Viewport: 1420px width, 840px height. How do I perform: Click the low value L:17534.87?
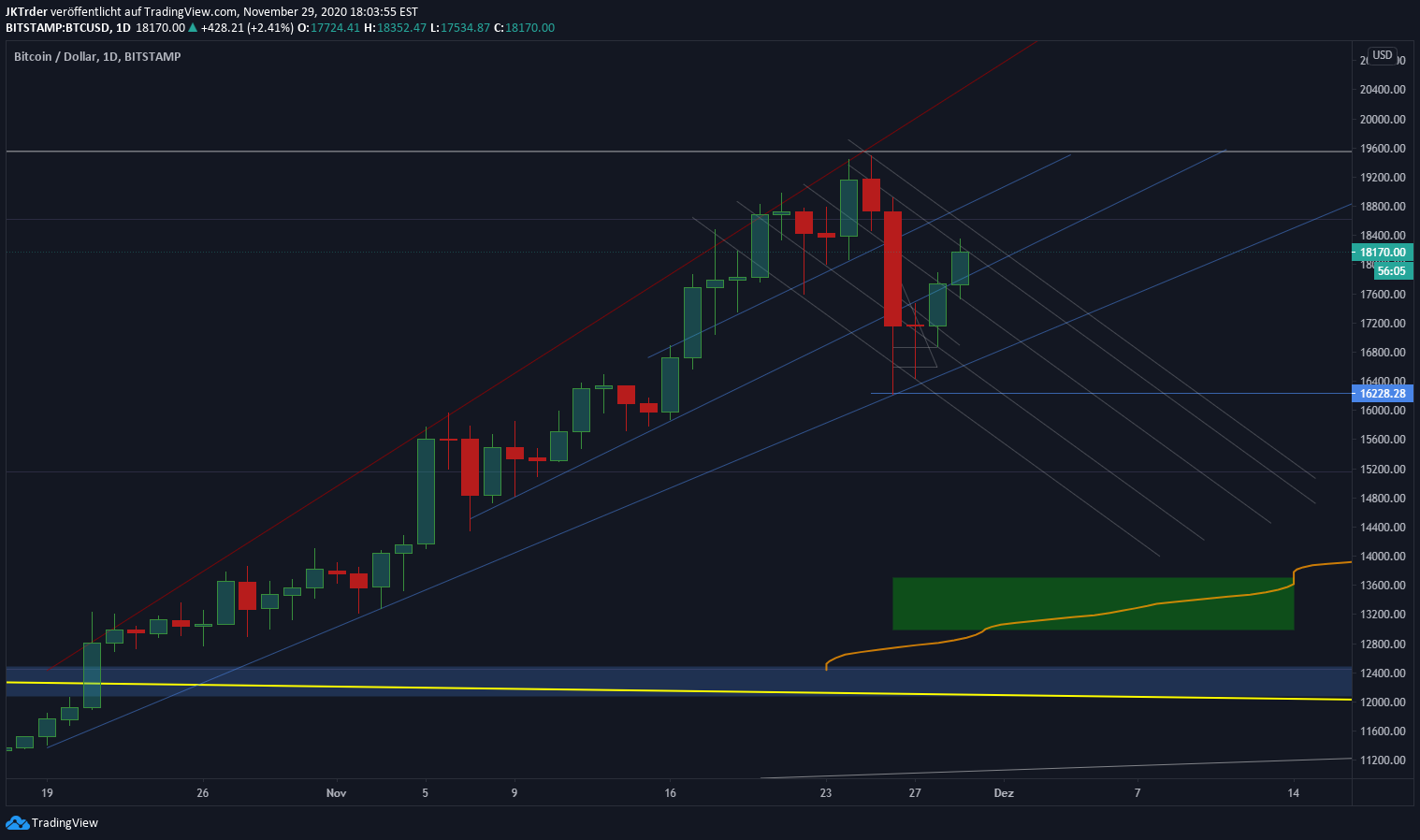point(459,28)
